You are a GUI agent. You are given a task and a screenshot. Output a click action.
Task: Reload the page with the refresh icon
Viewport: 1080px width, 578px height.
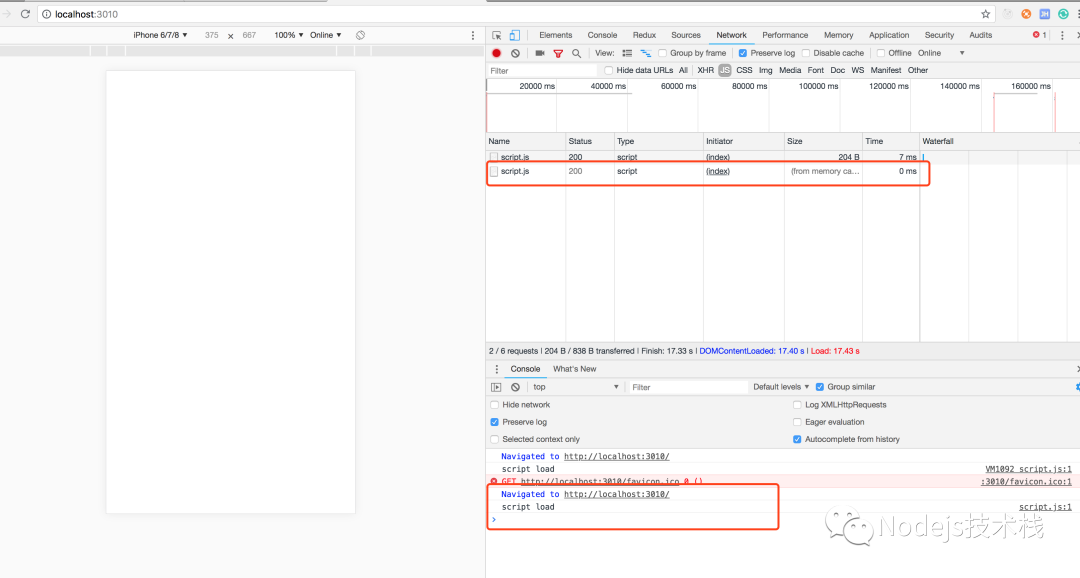(x=25, y=14)
